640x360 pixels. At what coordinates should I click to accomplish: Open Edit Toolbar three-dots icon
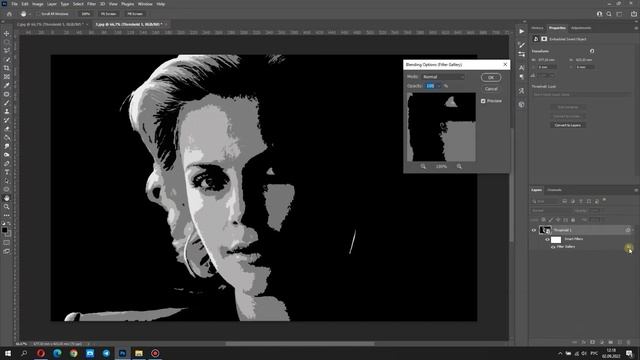coord(7,215)
